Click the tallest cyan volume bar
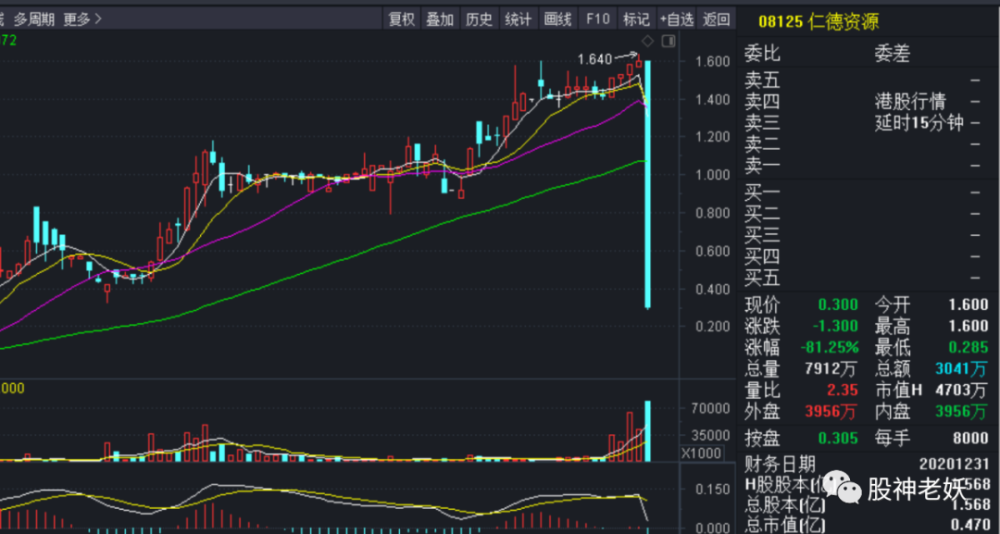Image resolution: width=1000 pixels, height=534 pixels. 647,431
